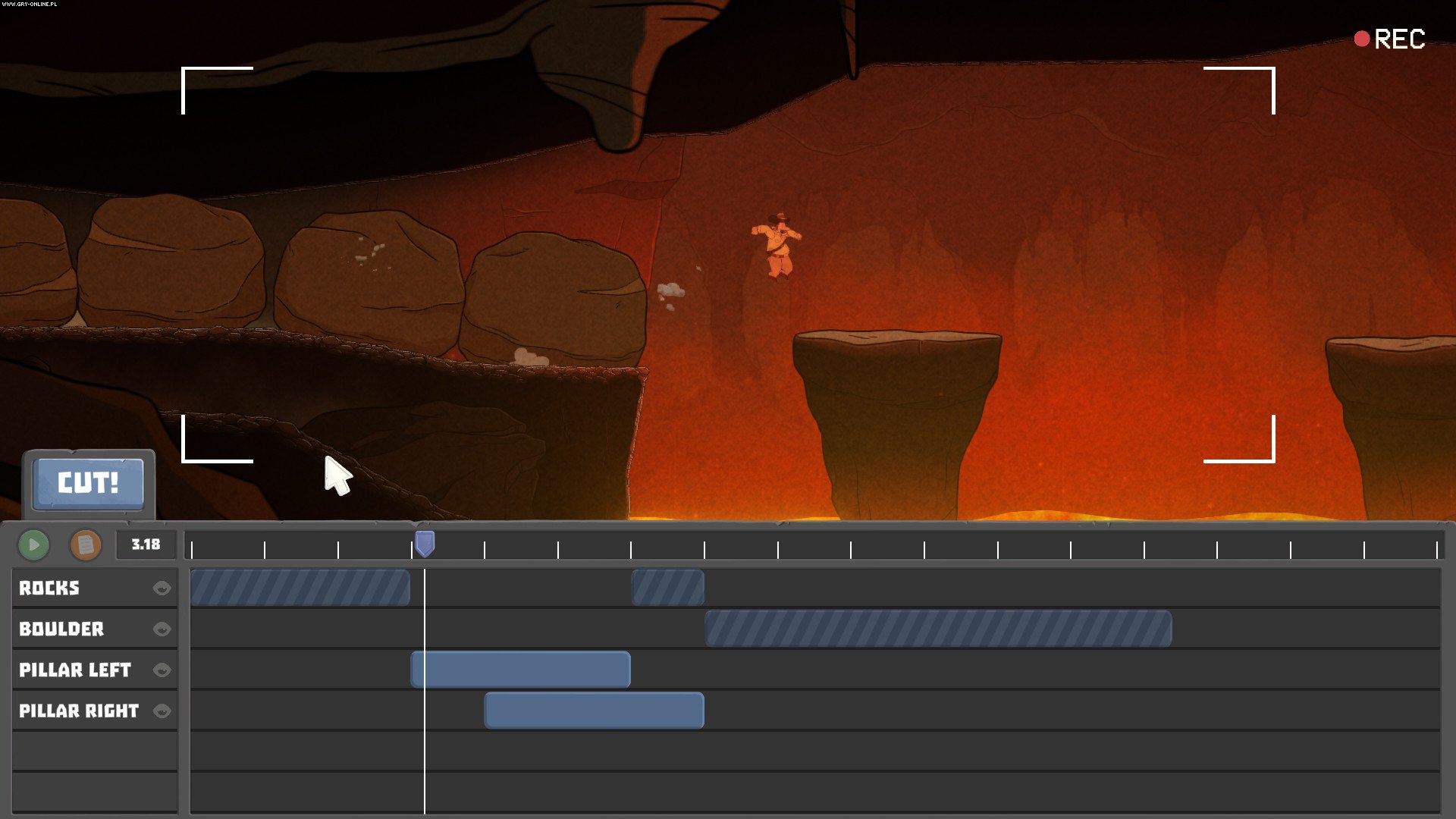
Task: Select the PILLAR RIGHT track label
Action: [79, 711]
